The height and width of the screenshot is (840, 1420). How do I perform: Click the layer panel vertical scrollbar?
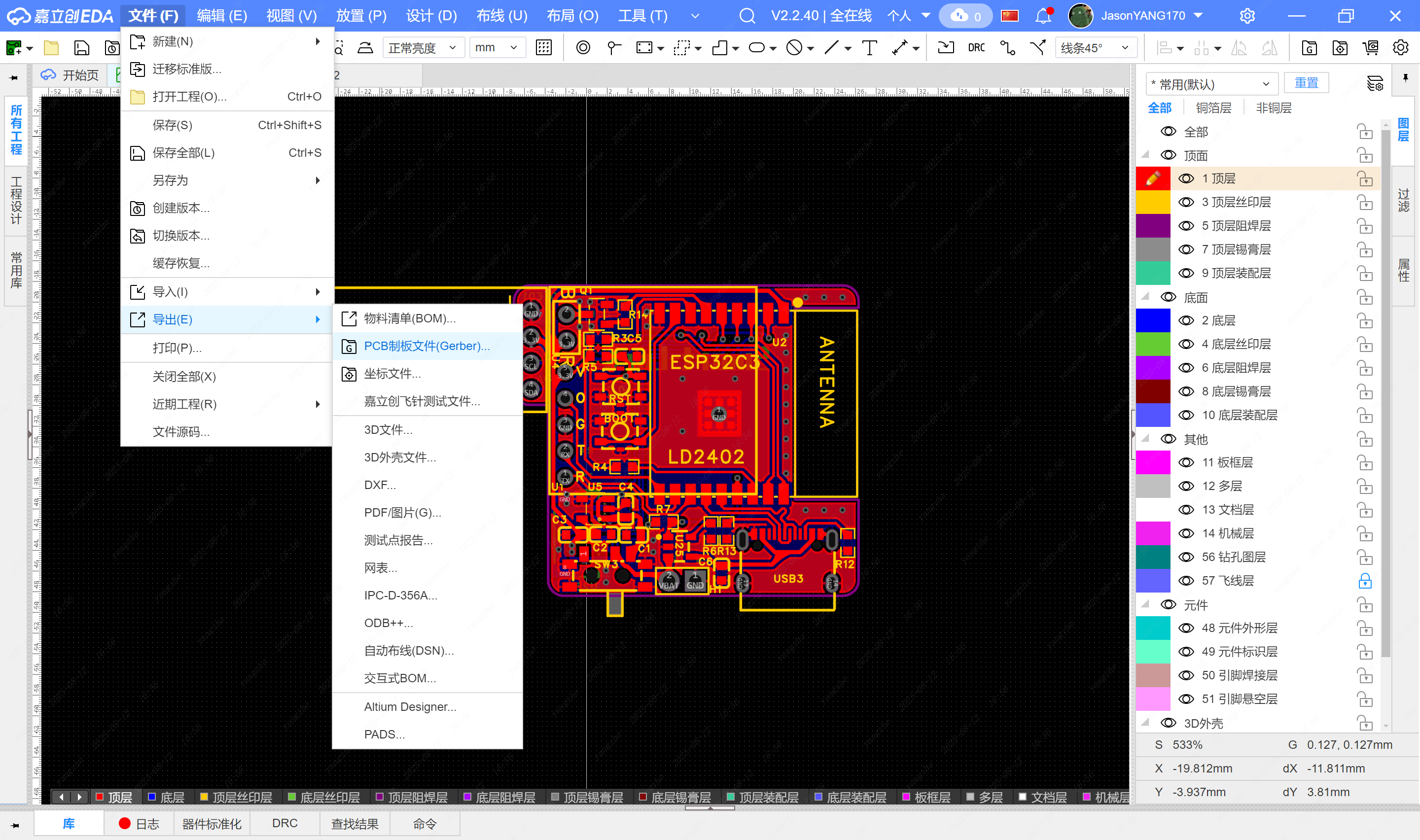pos(1386,394)
